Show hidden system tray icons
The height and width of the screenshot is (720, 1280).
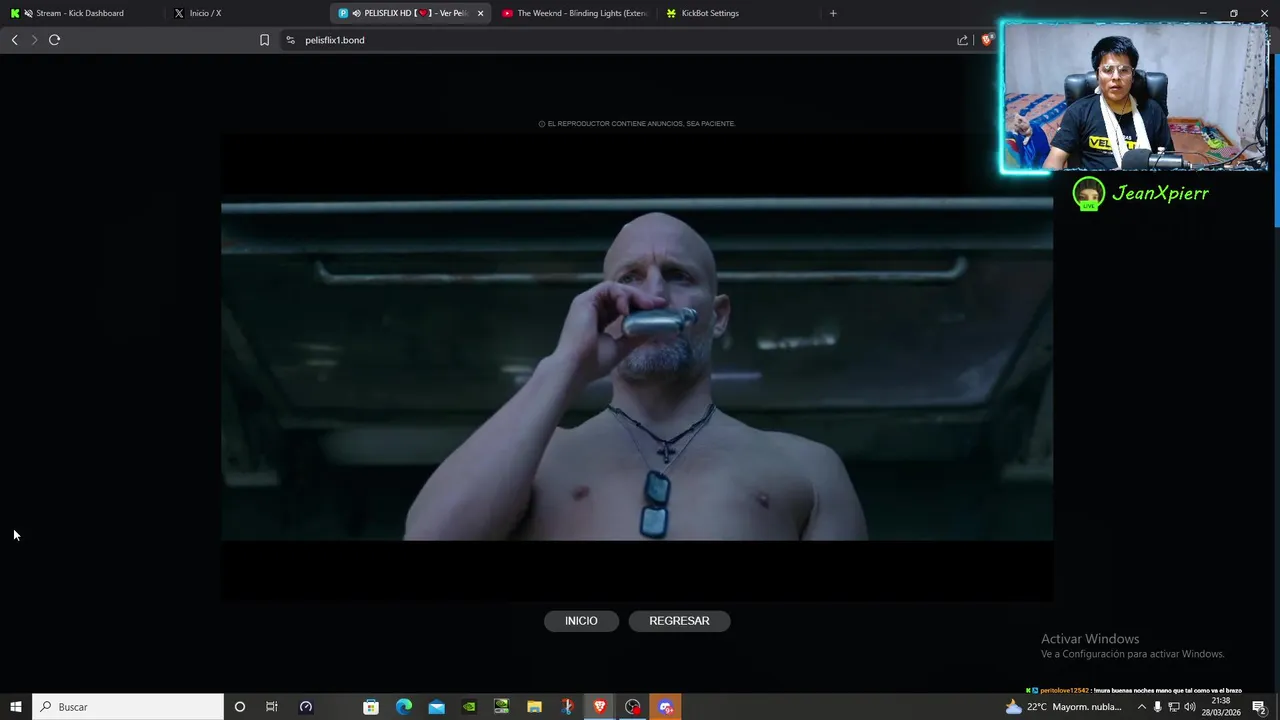click(x=1142, y=707)
